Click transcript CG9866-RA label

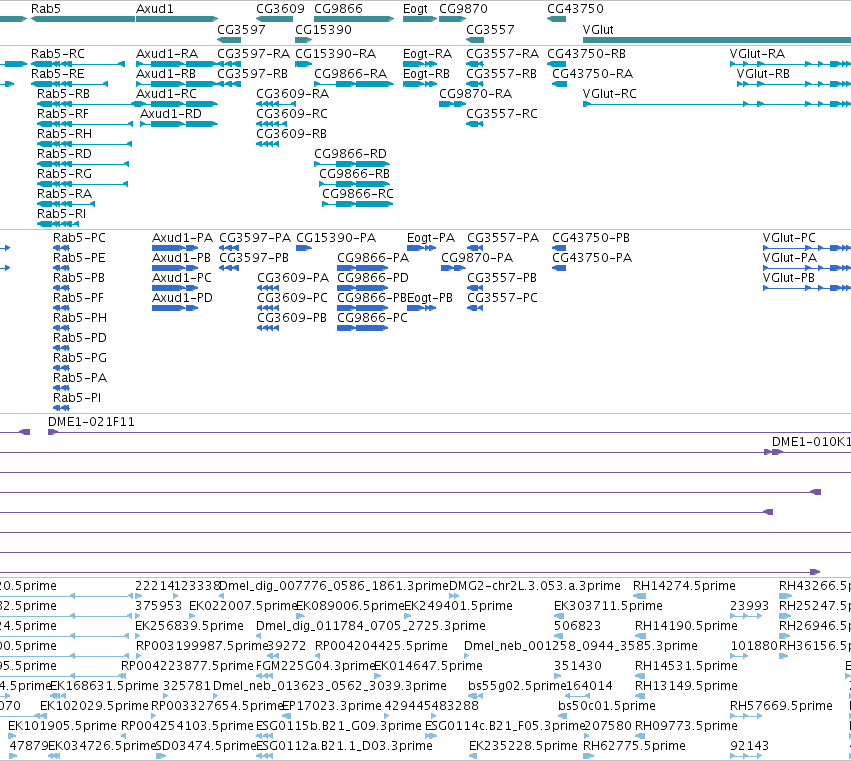(351, 74)
